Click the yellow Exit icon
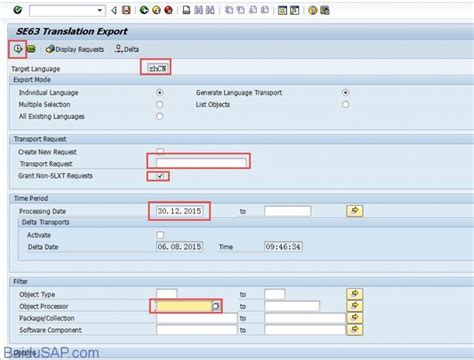This screenshot has width=474, height=360. [156, 10]
